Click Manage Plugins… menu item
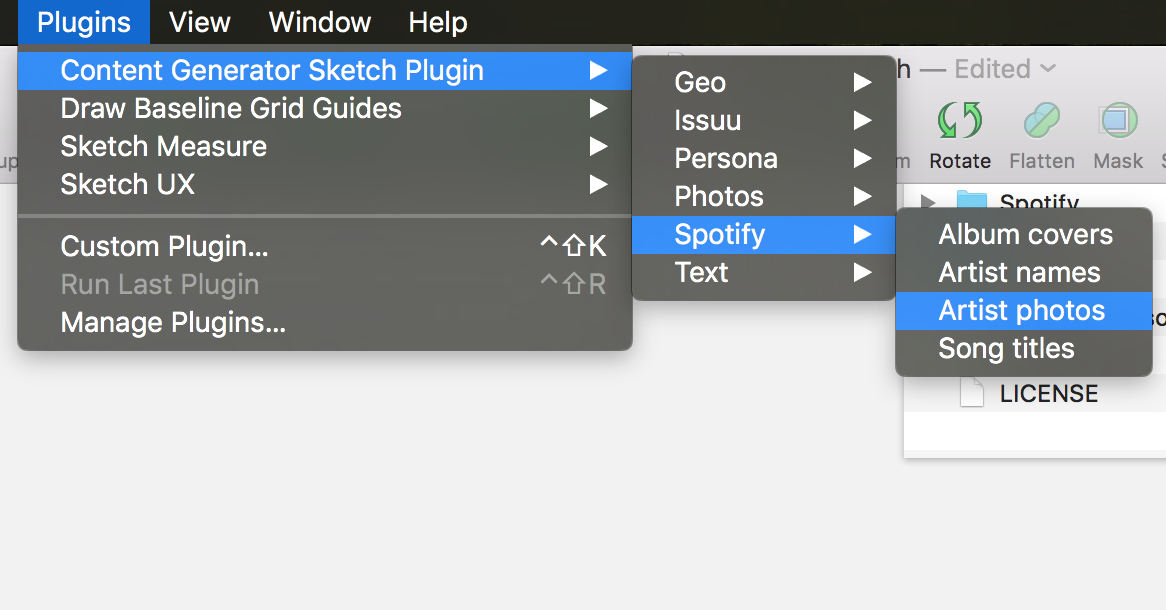The height and width of the screenshot is (610, 1166). tap(173, 323)
